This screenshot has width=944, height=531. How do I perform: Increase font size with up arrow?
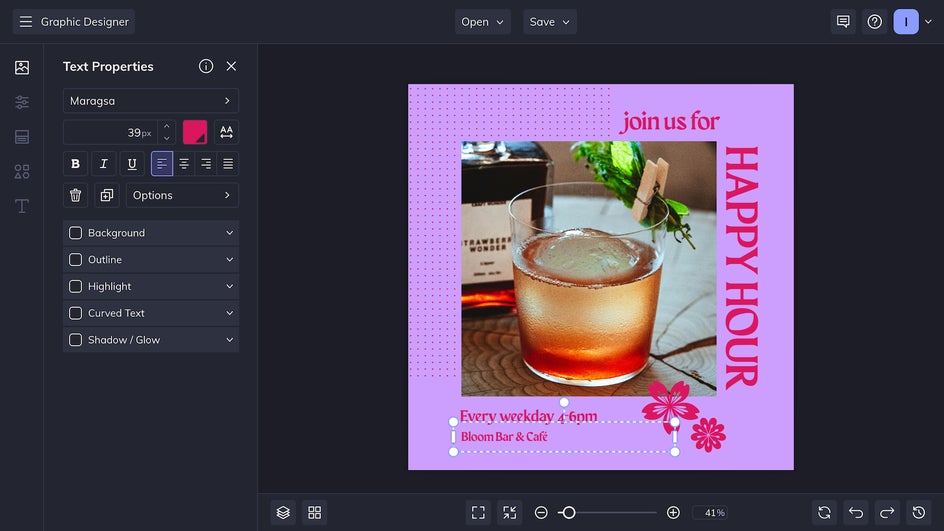167,126
